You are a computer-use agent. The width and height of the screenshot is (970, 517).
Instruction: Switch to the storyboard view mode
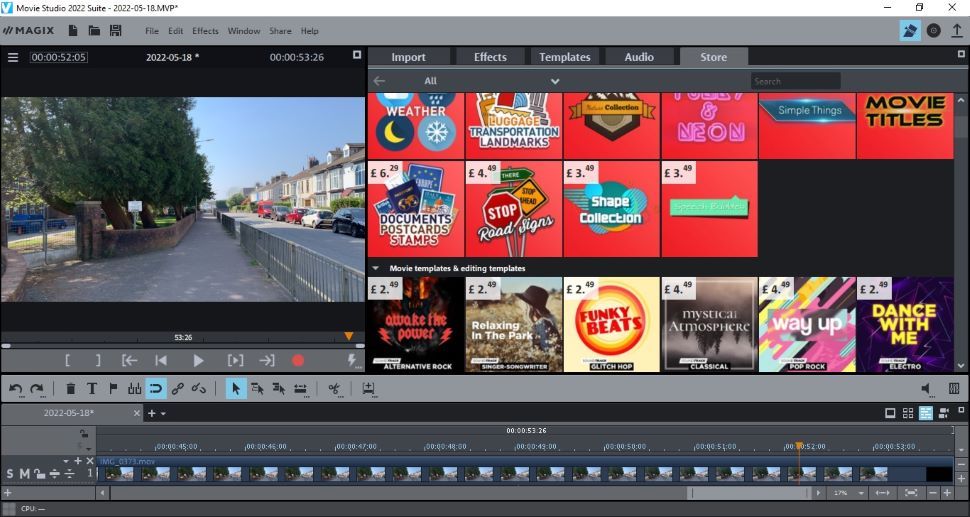pos(890,413)
